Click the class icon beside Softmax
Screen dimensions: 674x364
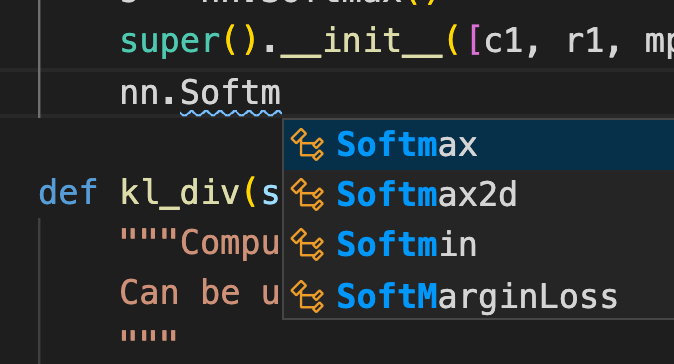(307, 145)
